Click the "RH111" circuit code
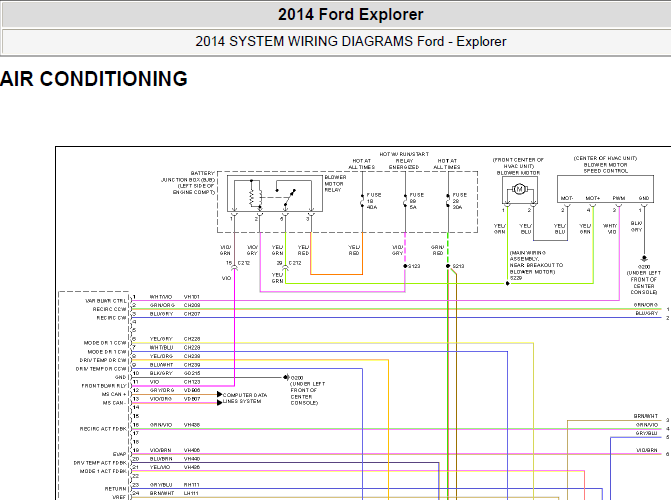Image resolution: width=671 pixels, height=500 pixels. [x=192, y=485]
